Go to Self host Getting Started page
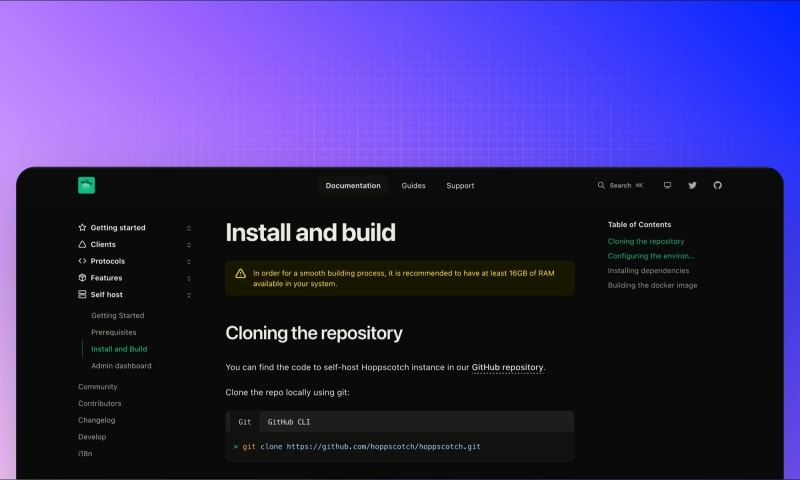This screenshot has width=800, height=480. (117, 315)
